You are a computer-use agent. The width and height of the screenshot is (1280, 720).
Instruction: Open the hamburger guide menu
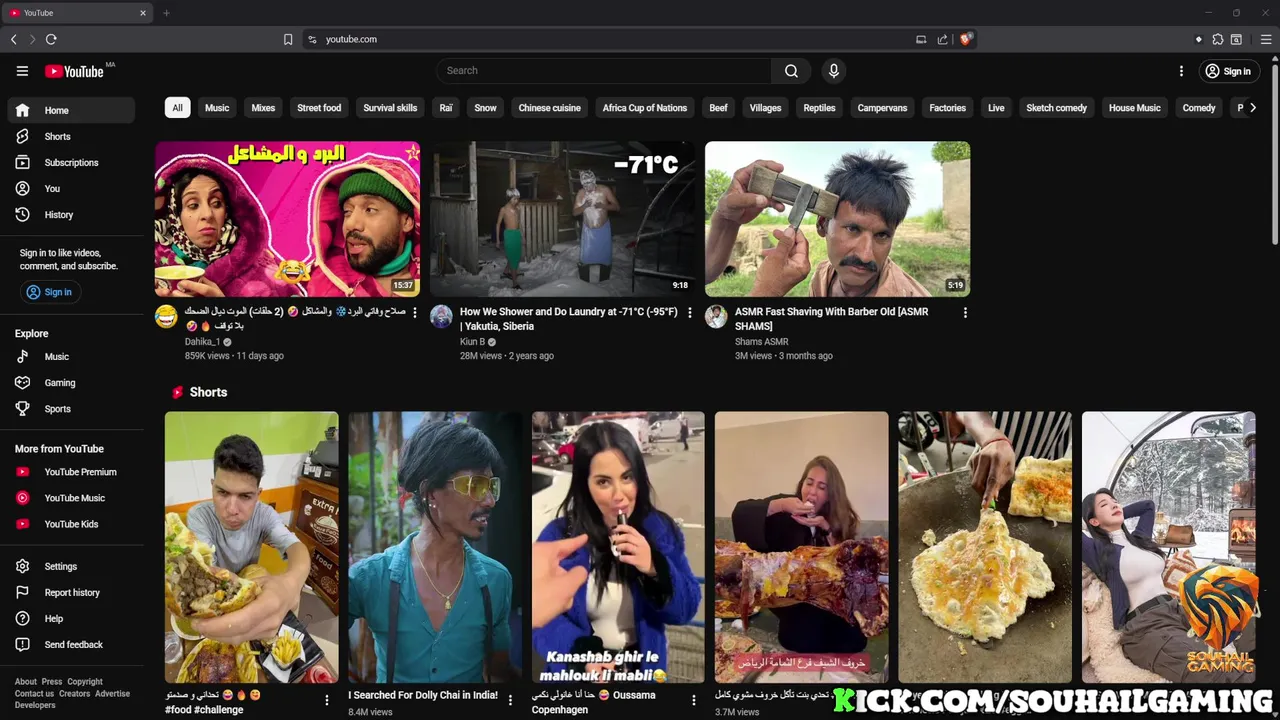point(22,71)
